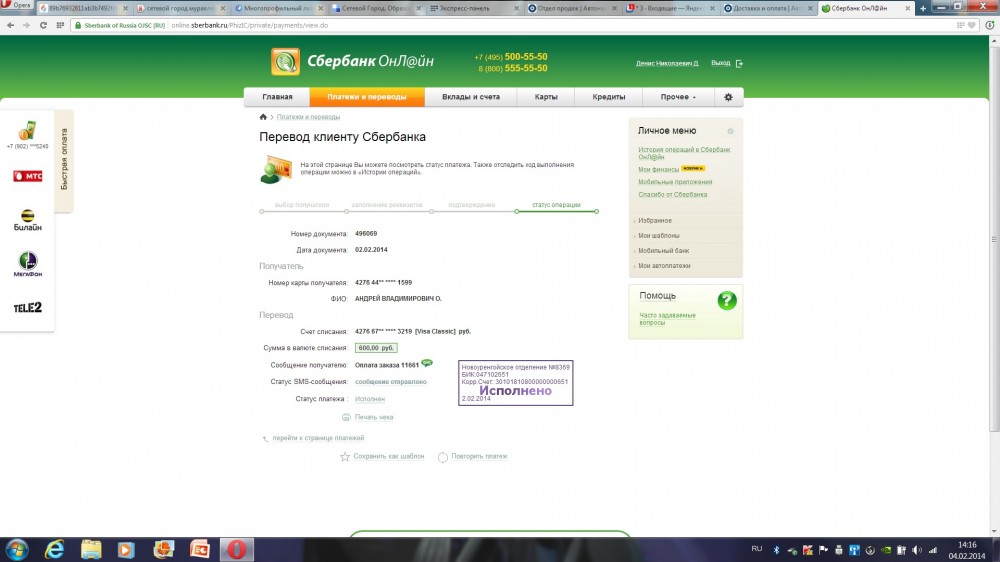Click the Исполнен payment status link
The height and width of the screenshot is (562, 1000).
(369, 399)
